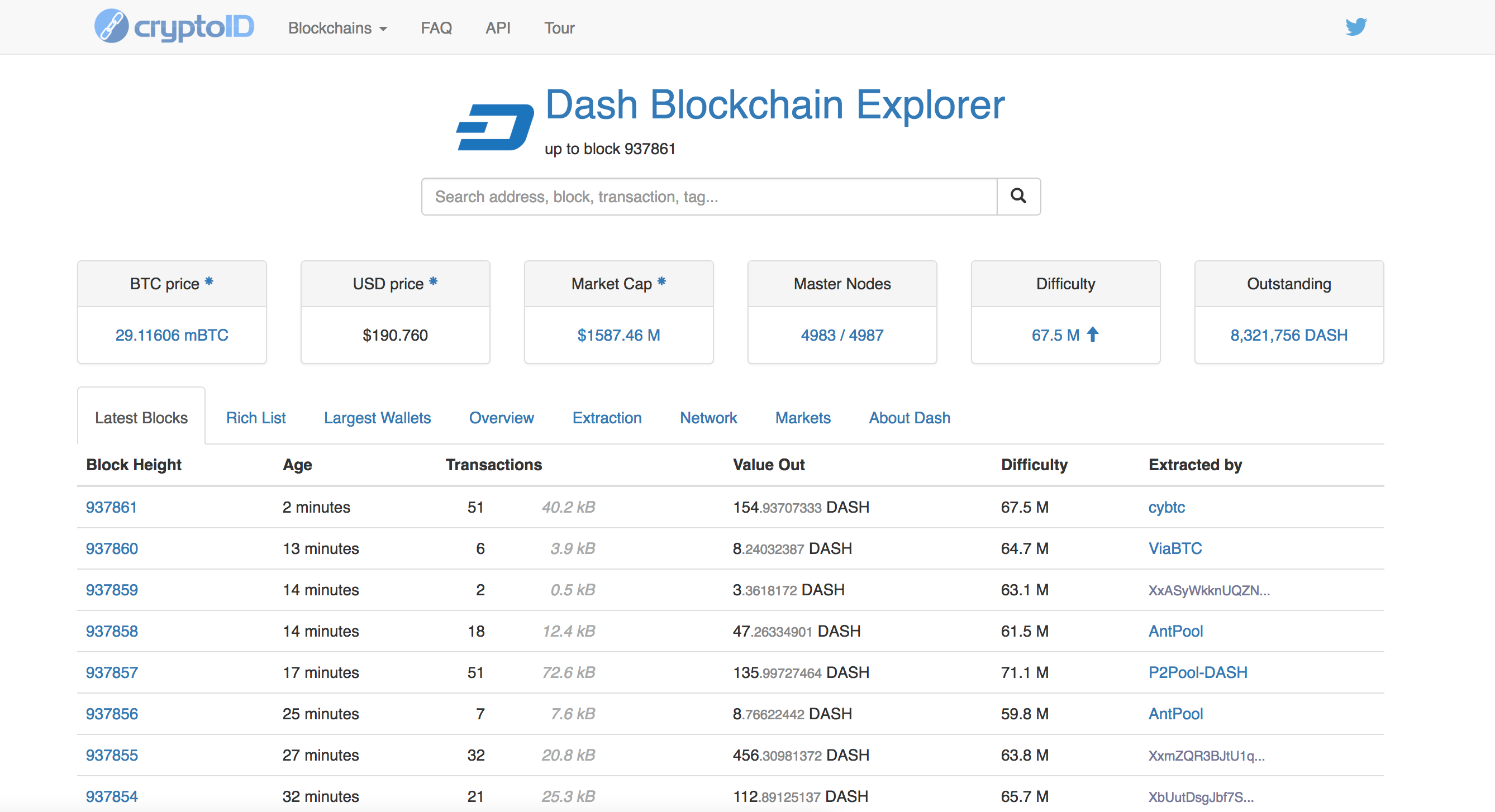This screenshot has height=812, width=1495.
Task: Click the asterisk next to USD price
Action: (433, 281)
